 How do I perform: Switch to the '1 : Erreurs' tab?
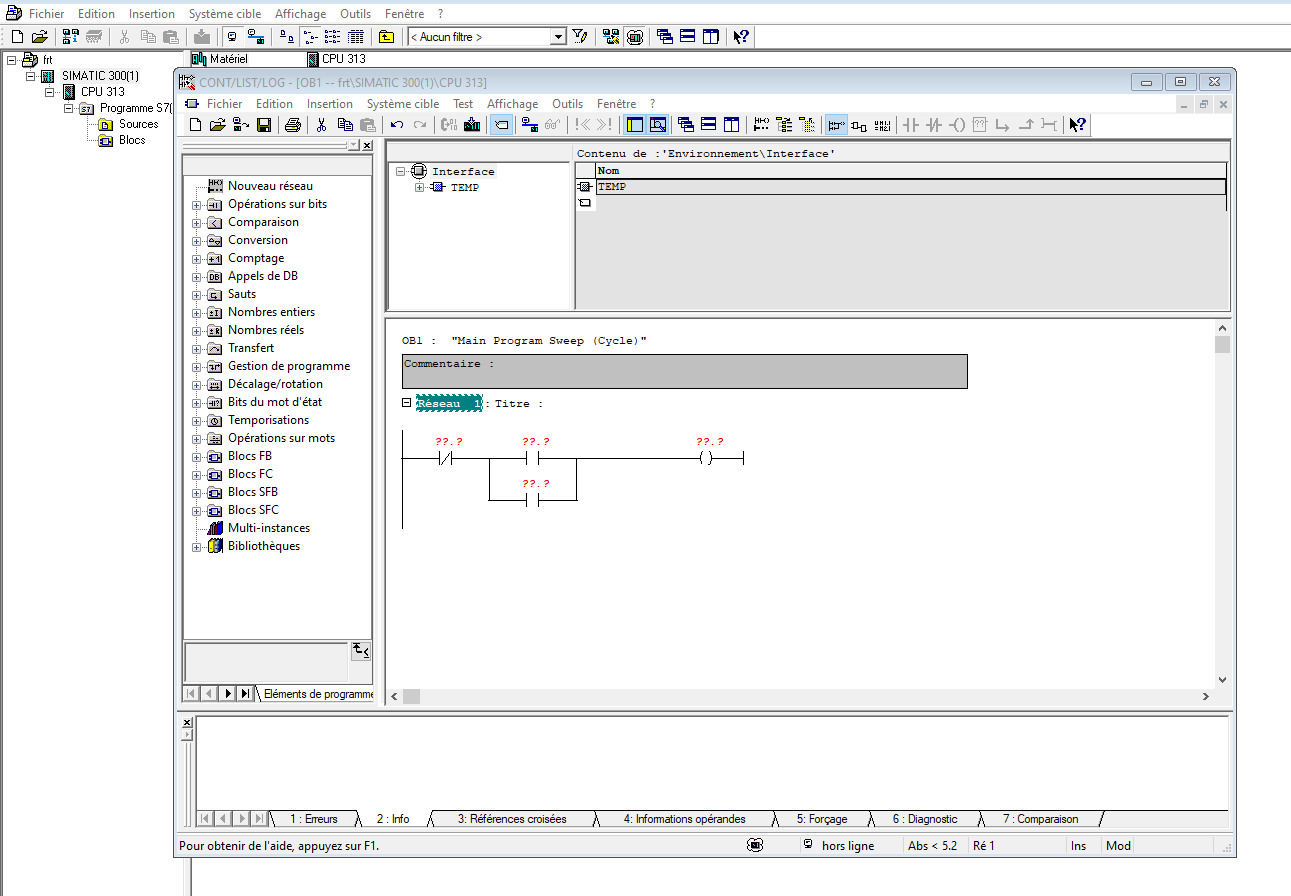[x=314, y=819]
